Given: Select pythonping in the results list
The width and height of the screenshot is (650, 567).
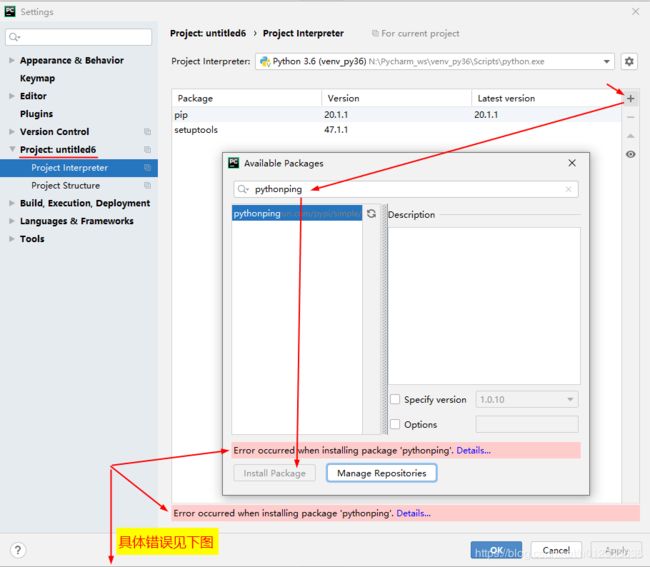Looking at the screenshot, I should 297,213.
